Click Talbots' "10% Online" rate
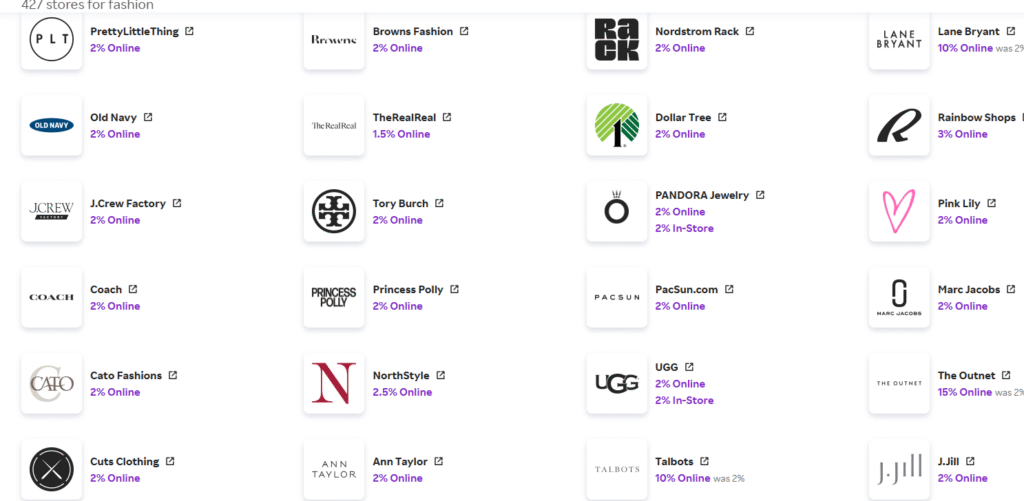1024x501 pixels. 682,478
